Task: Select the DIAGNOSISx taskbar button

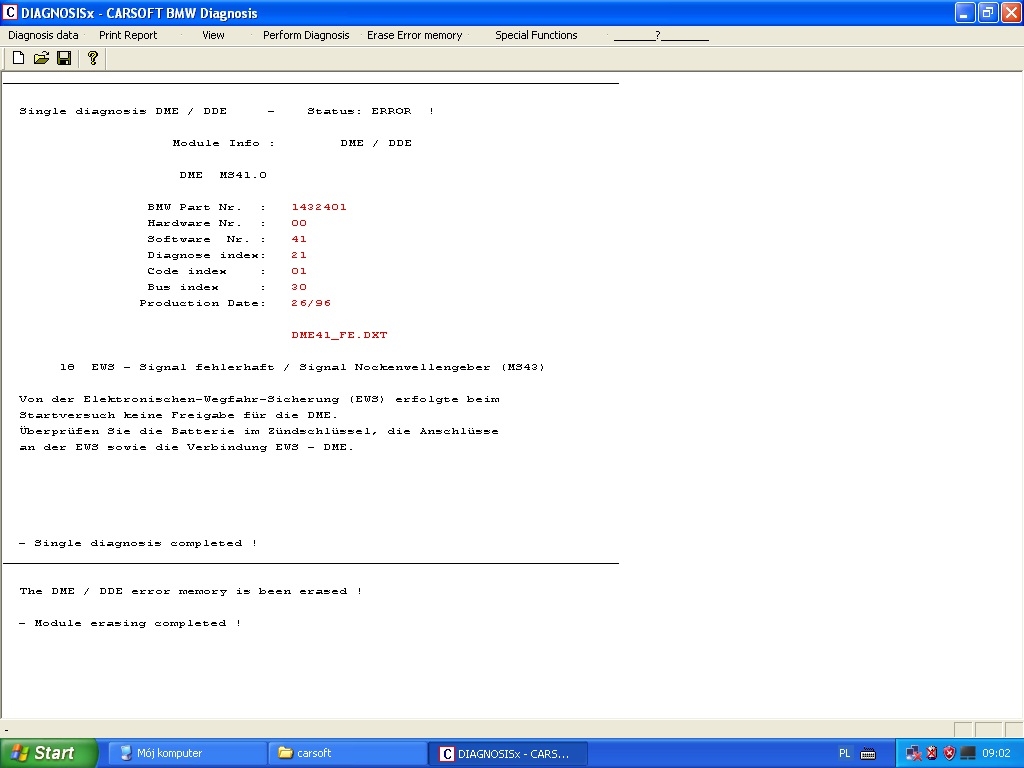Action: click(x=508, y=754)
